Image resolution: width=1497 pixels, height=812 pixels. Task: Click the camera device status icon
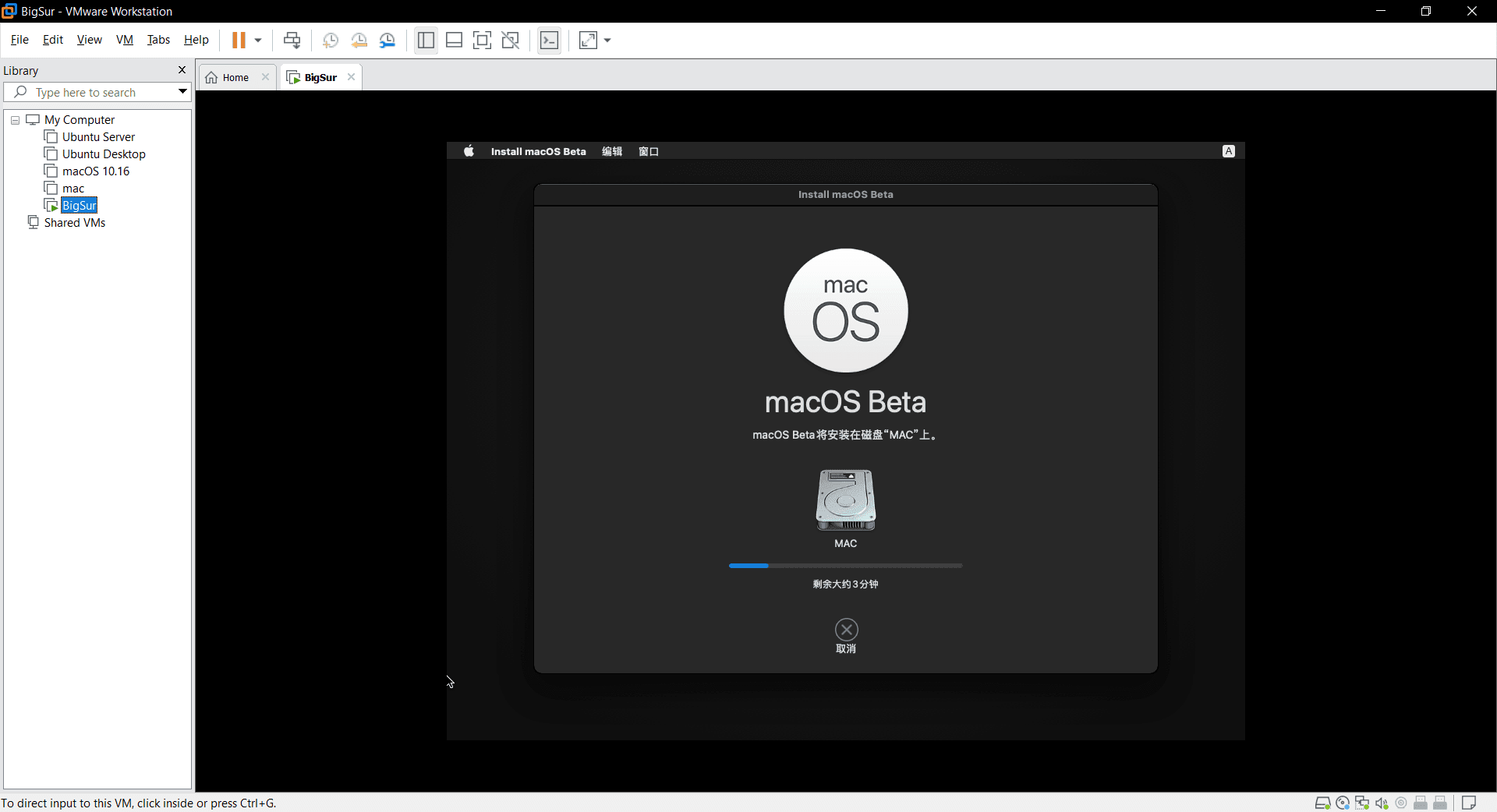point(1401,803)
